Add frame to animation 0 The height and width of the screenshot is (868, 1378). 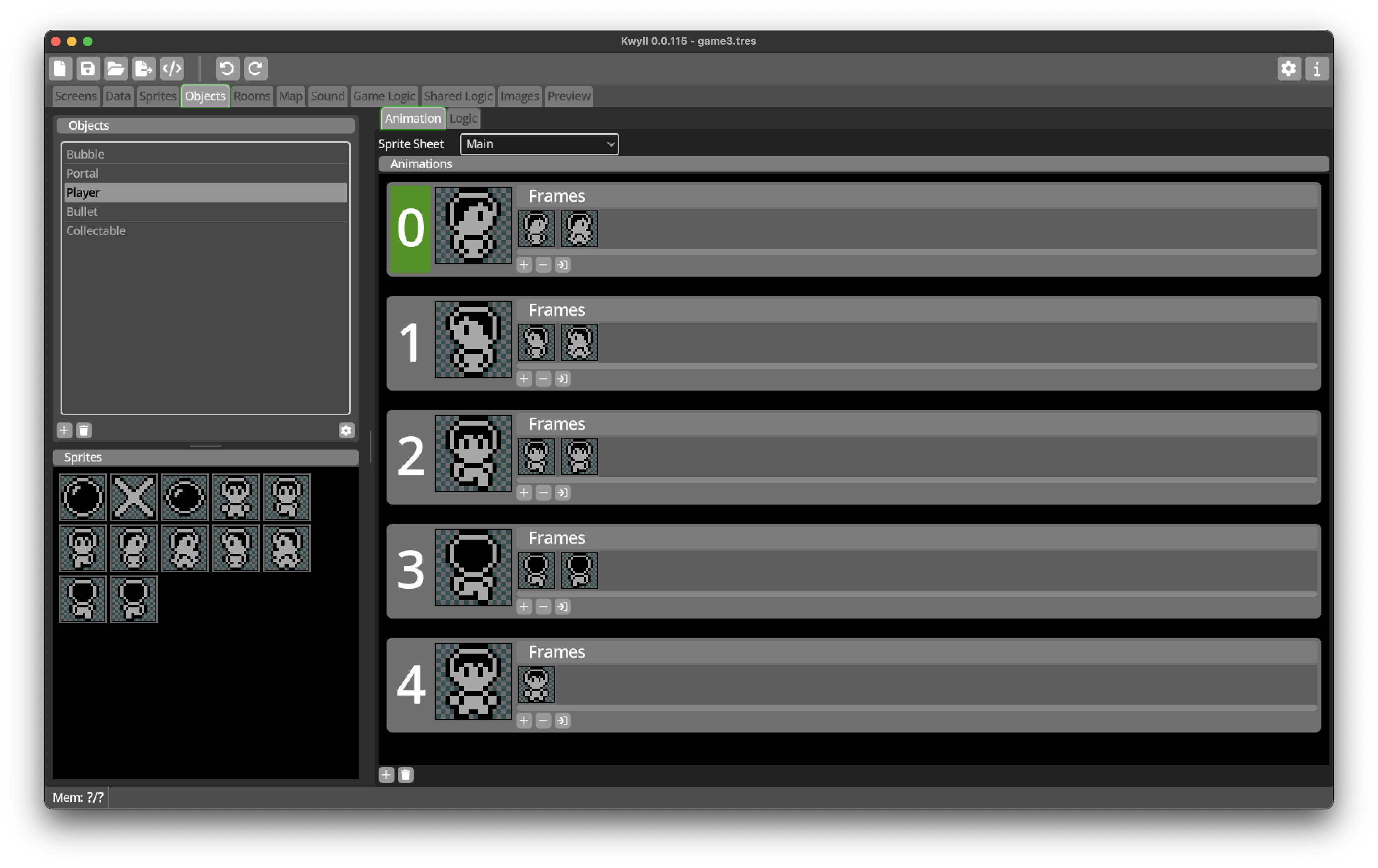point(524,264)
